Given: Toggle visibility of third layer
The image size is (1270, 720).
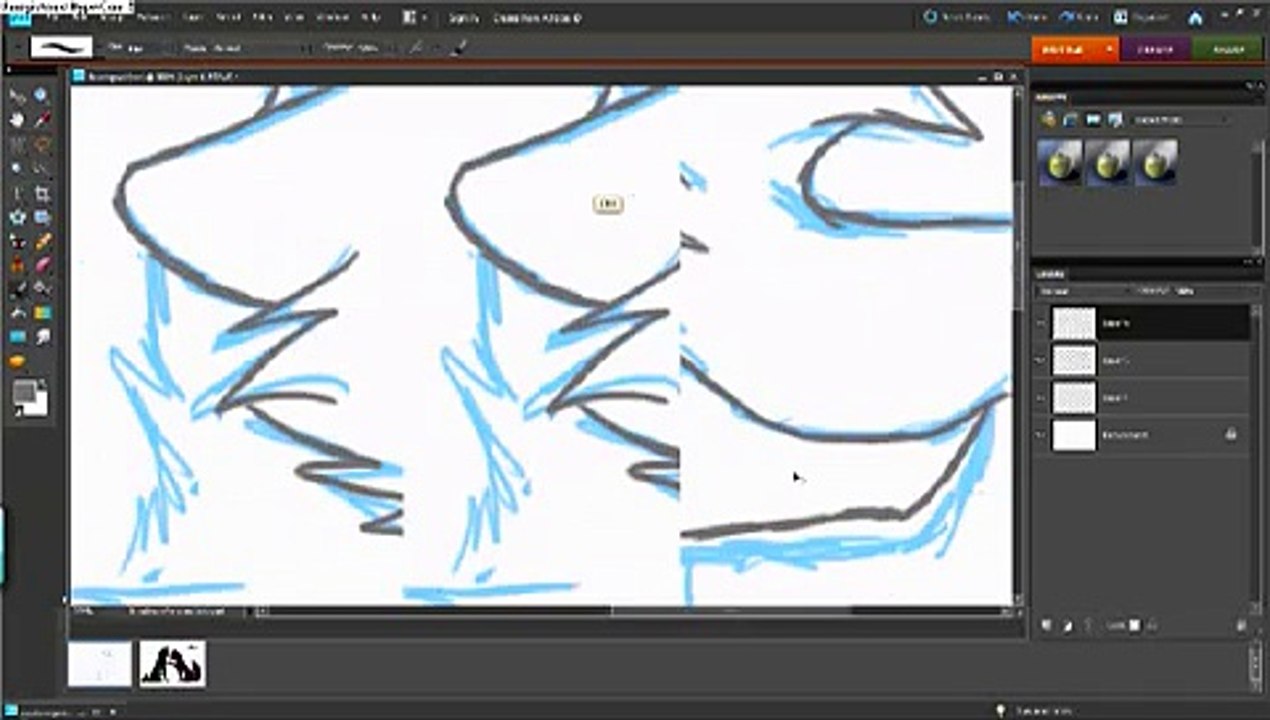Looking at the screenshot, I should [x=1042, y=397].
